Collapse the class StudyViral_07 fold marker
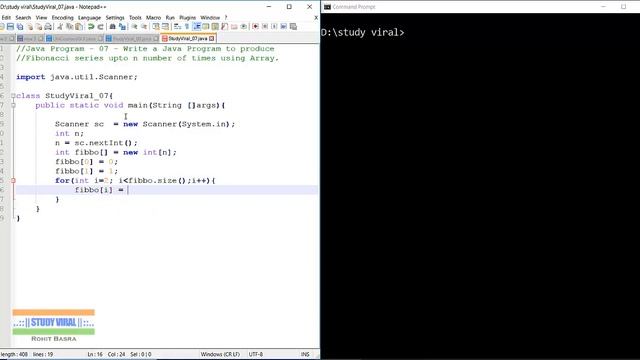The height and width of the screenshot is (360, 640). coord(13,96)
